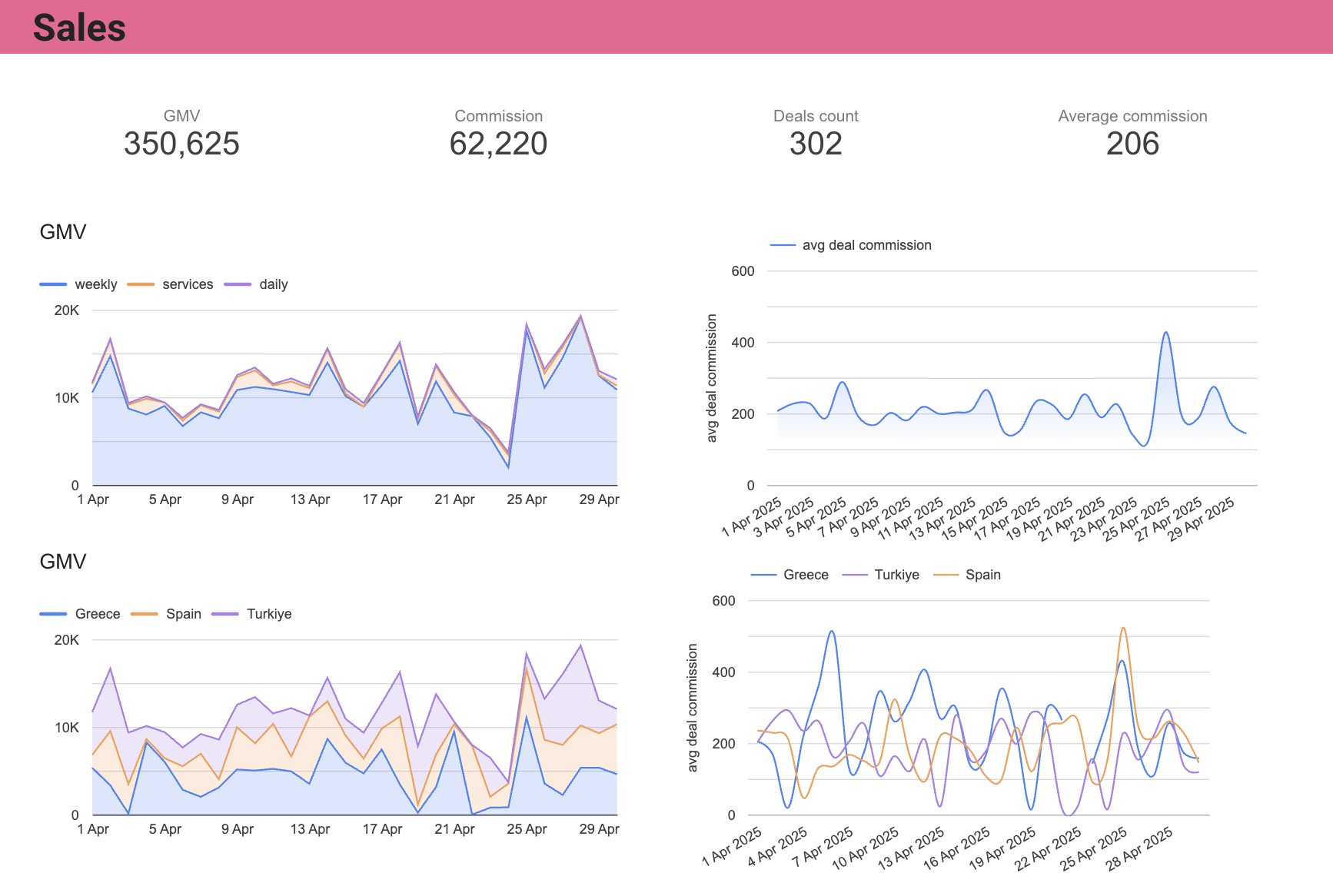The height and width of the screenshot is (896, 1333).
Task: Click the 5 Apr 2025 axis label
Action: (x=816, y=517)
